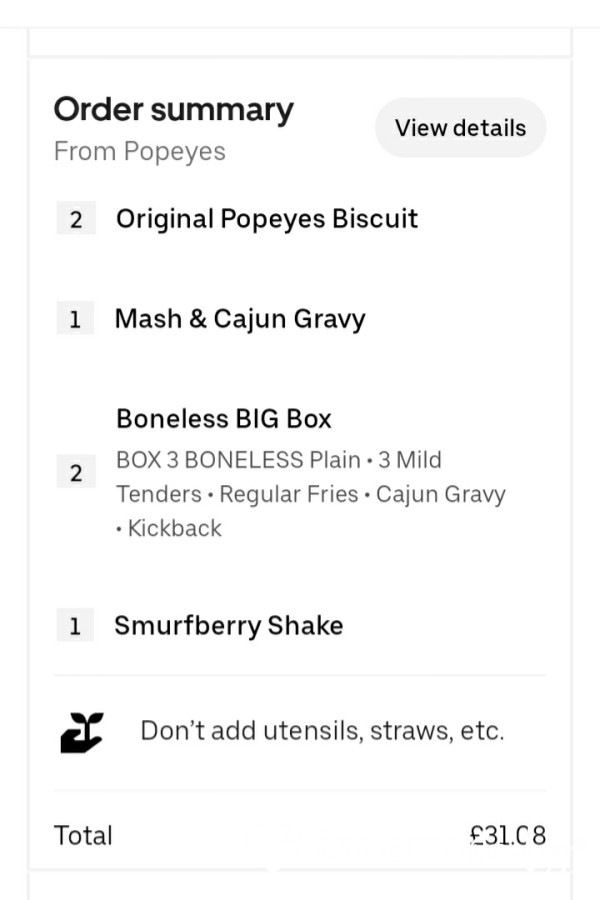
Task: Click quantity badge for Smurfberry Shake
Action: tap(75, 625)
